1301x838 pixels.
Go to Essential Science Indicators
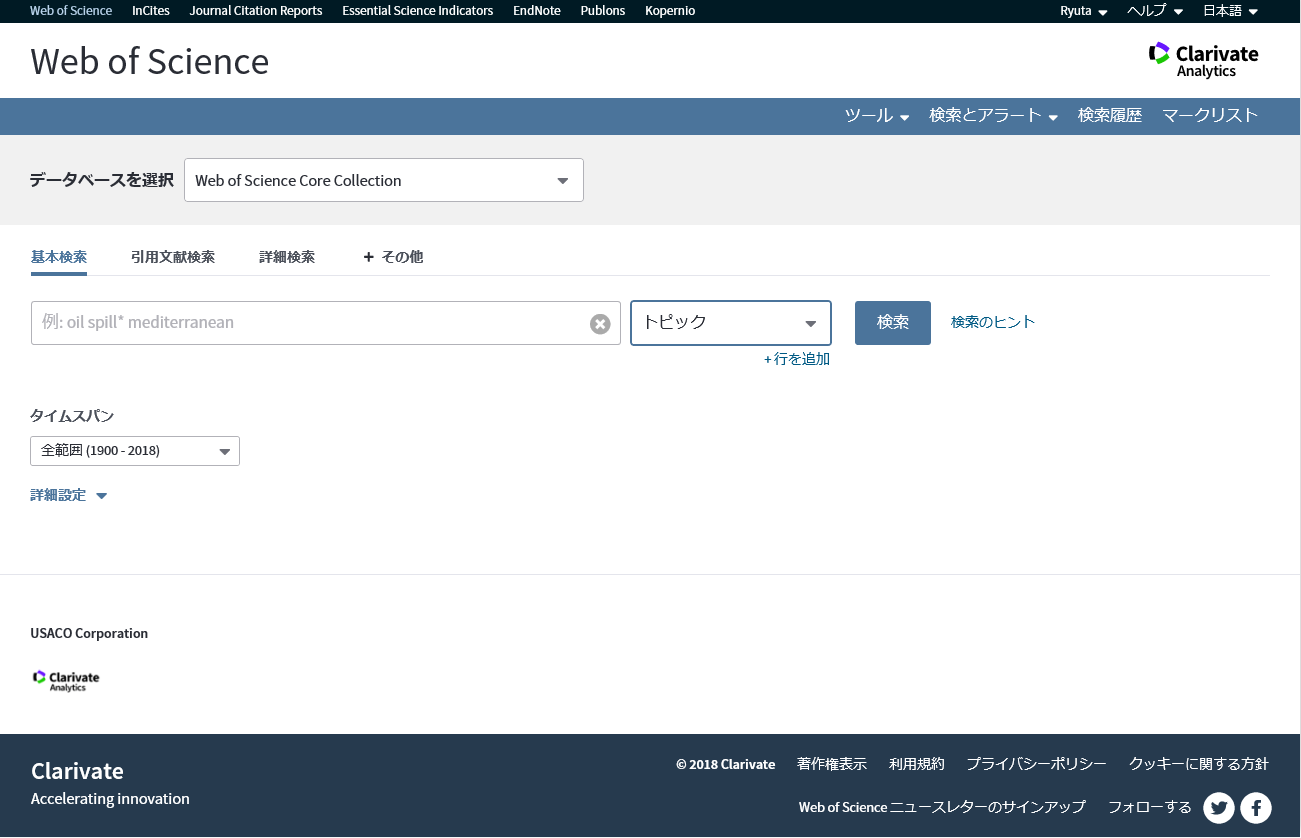point(418,11)
